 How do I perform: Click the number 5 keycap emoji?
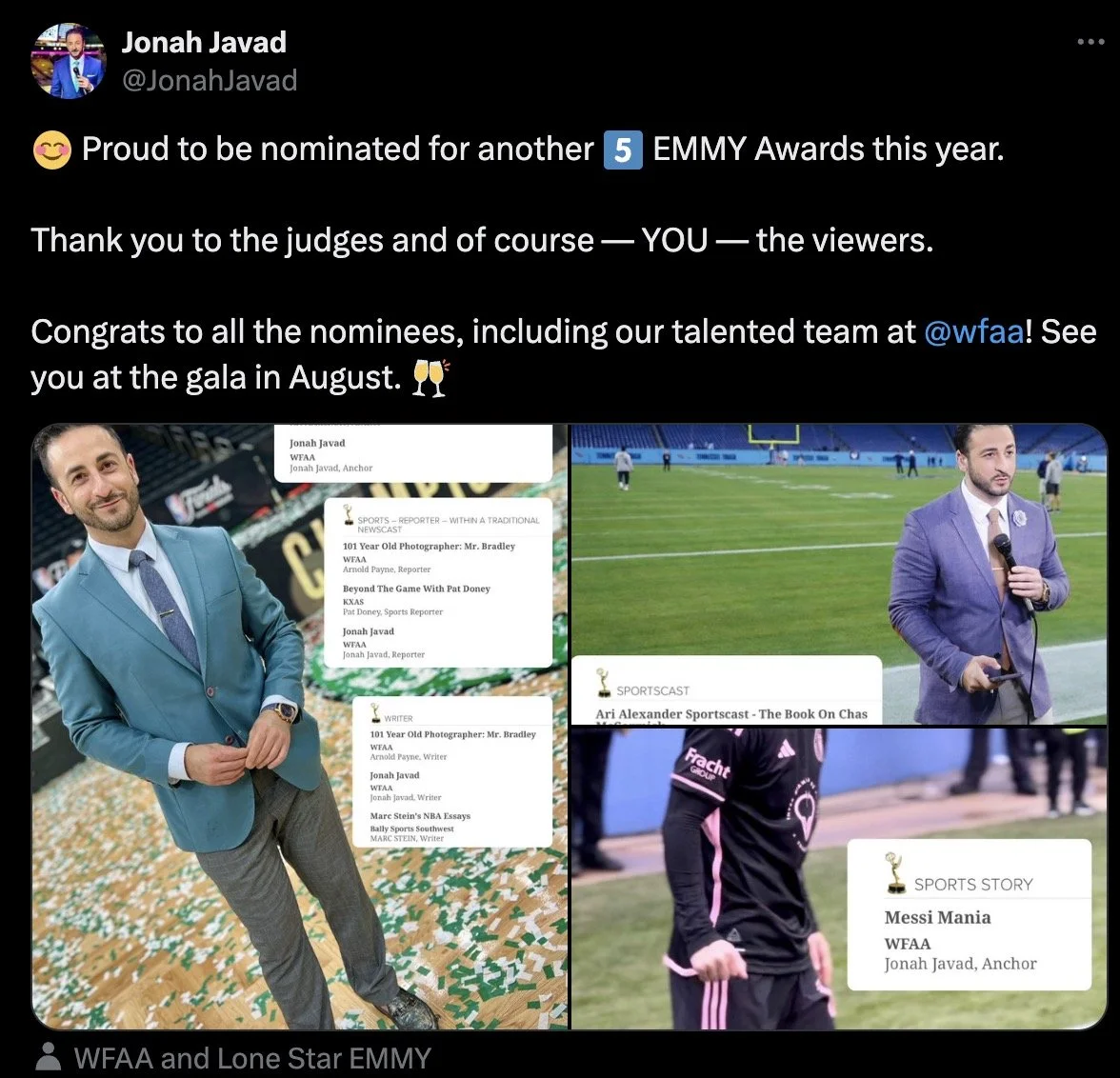point(623,150)
